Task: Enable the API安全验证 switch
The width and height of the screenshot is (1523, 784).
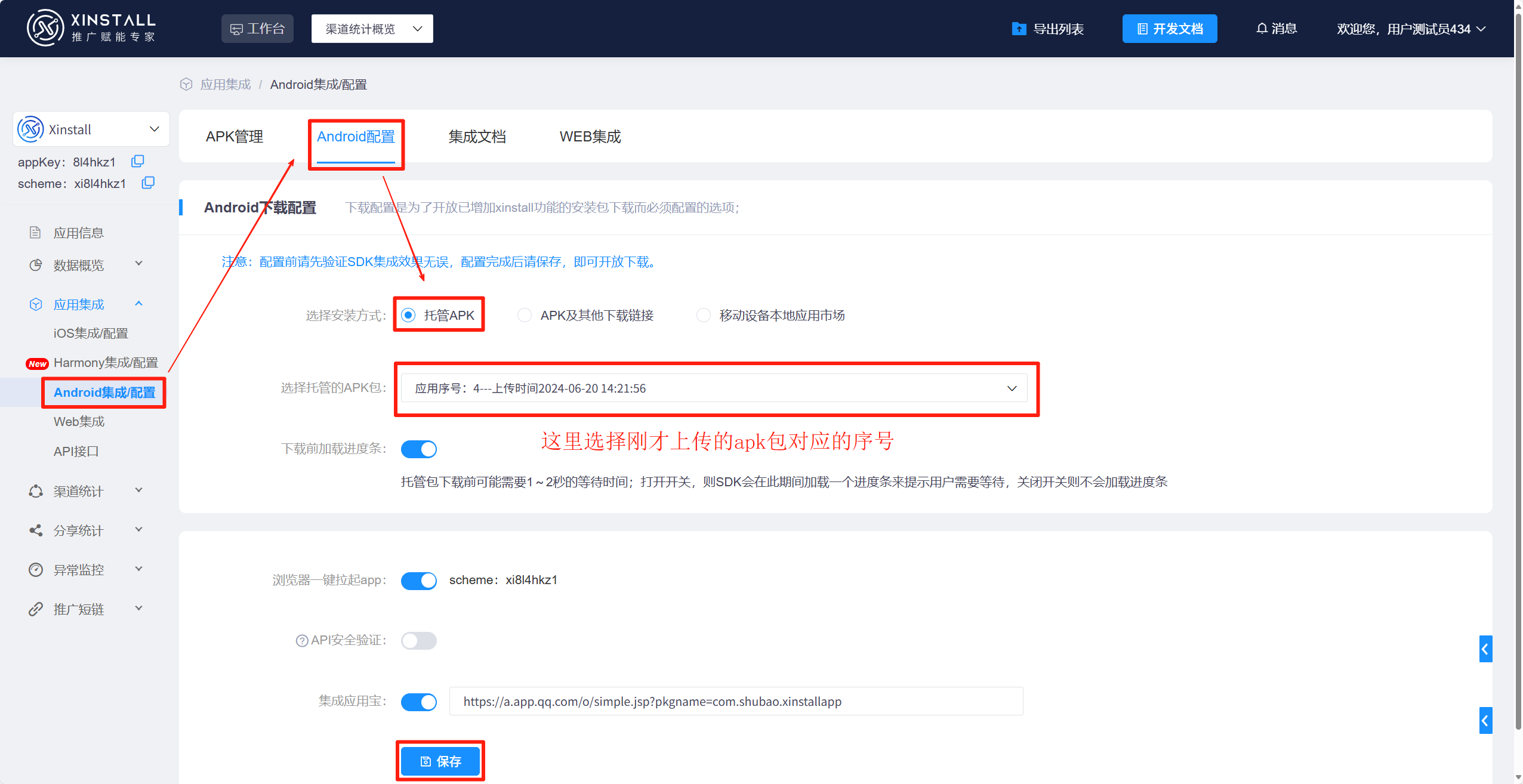Action: pyautogui.click(x=419, y=641)
